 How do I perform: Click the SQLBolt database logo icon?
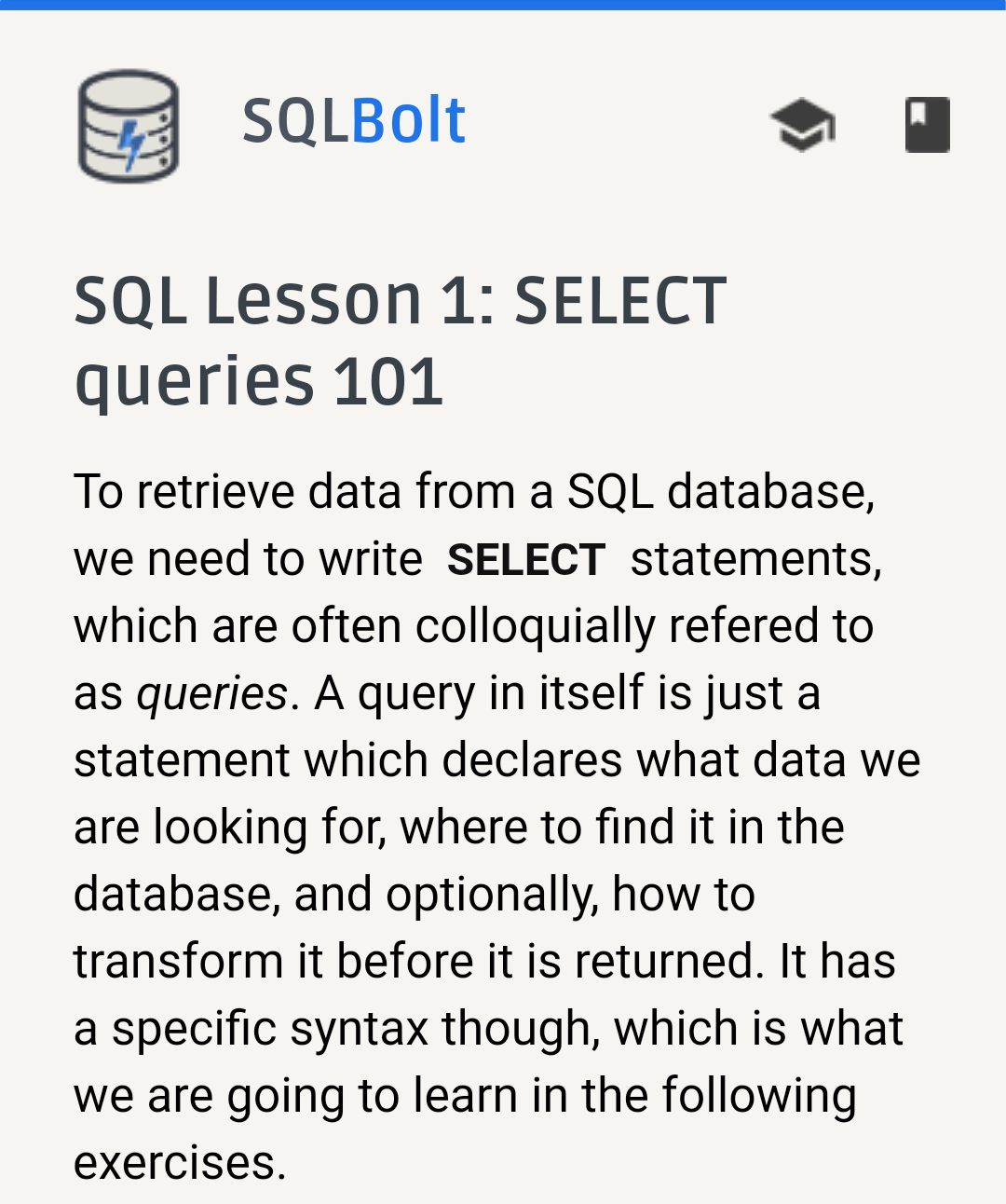coord(129,126)
